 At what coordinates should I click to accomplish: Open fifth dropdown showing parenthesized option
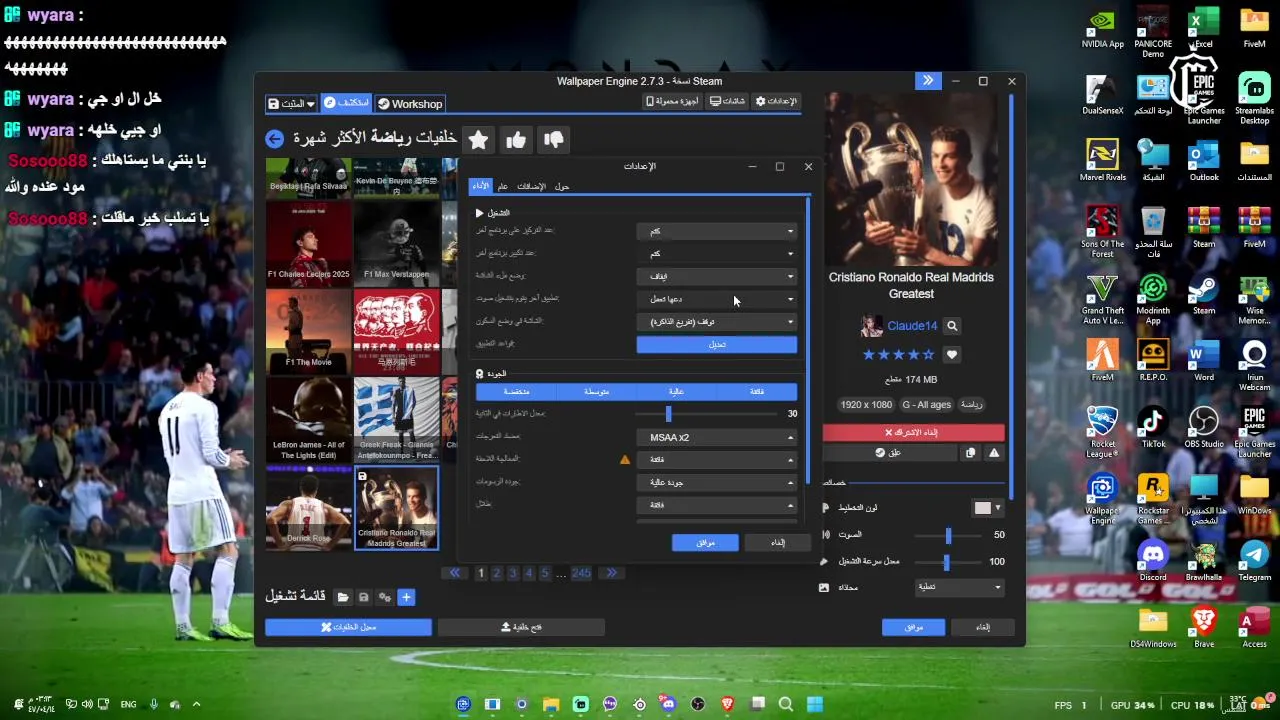tap(717, 322)
